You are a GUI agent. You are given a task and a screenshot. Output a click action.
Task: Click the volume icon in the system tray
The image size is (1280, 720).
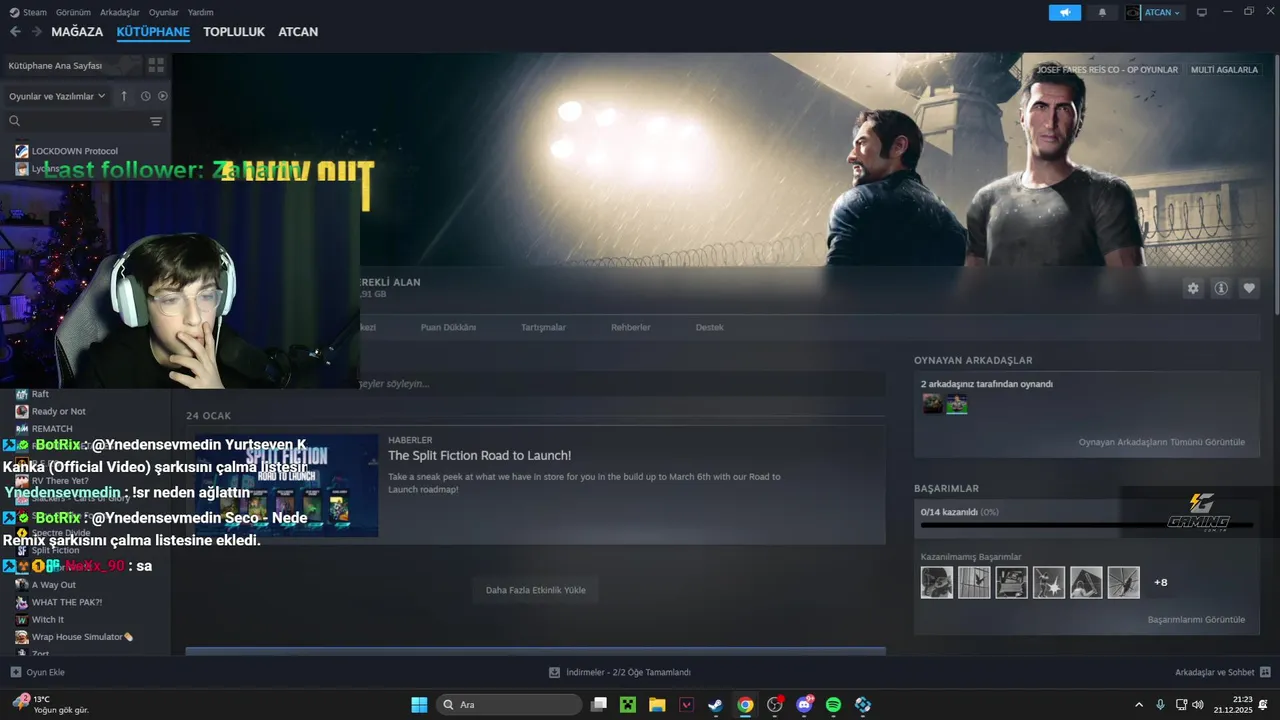click(1199, 705)
